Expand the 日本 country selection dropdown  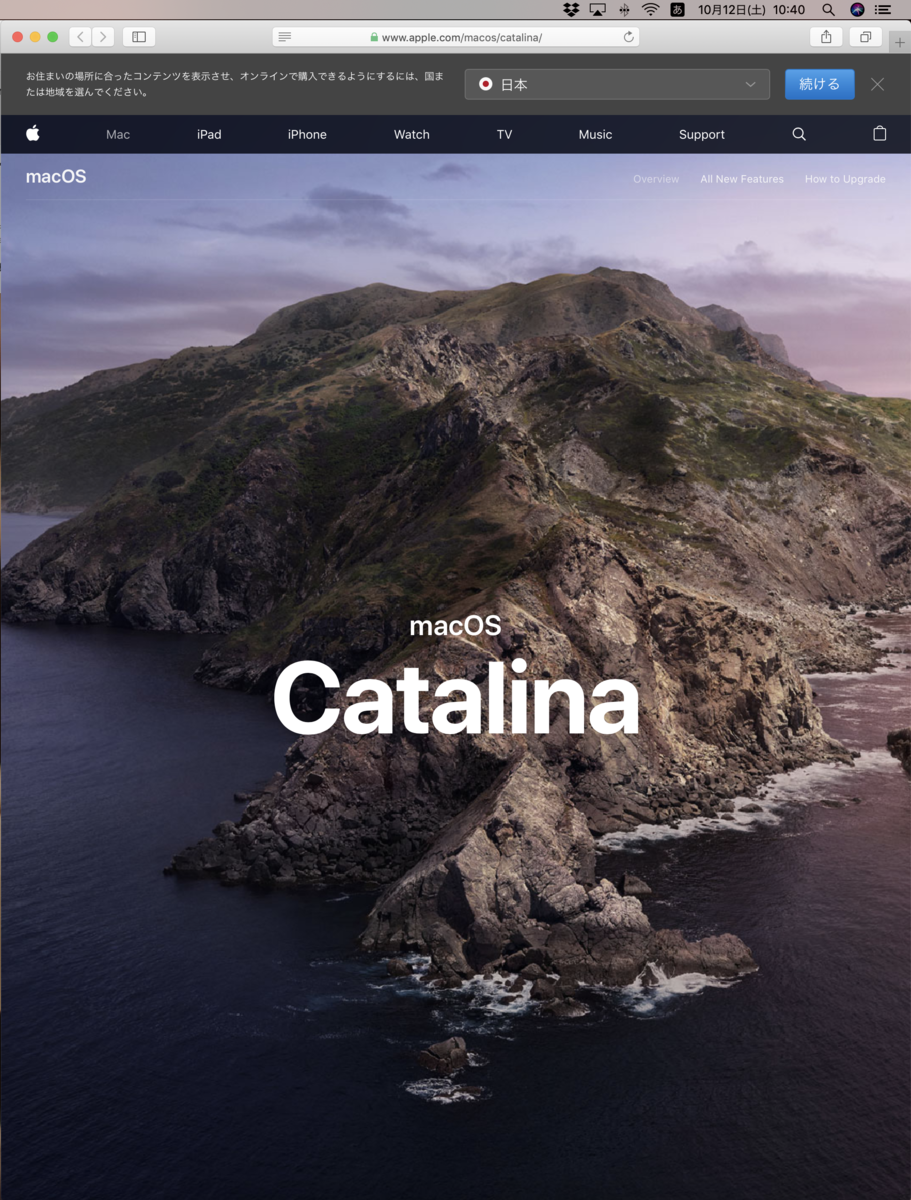[x=617, y=84]
